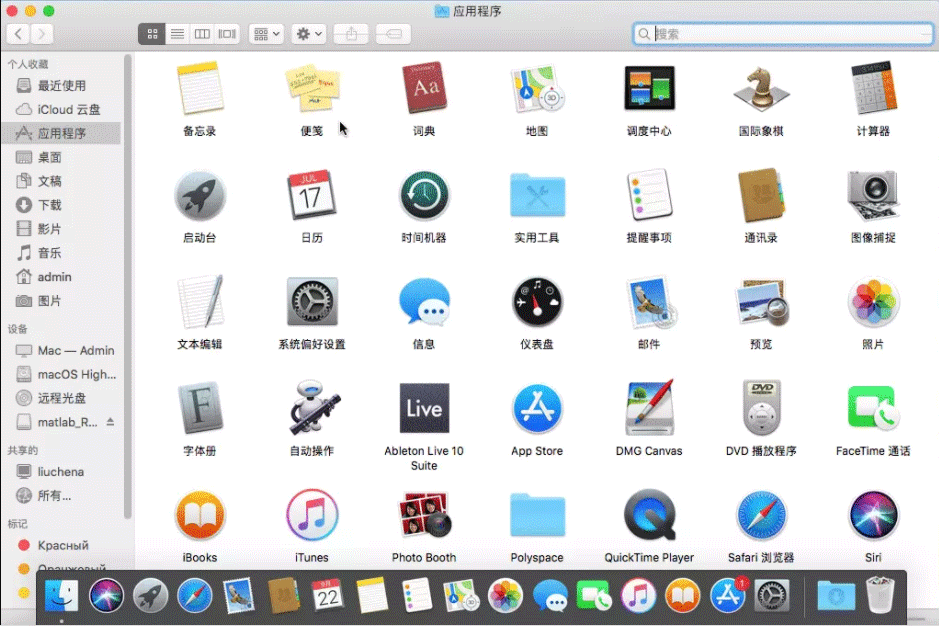Screen dimensions: 939x626
Task: Open the Dashboard (仪表盘) app
Action: click(537, 302)
